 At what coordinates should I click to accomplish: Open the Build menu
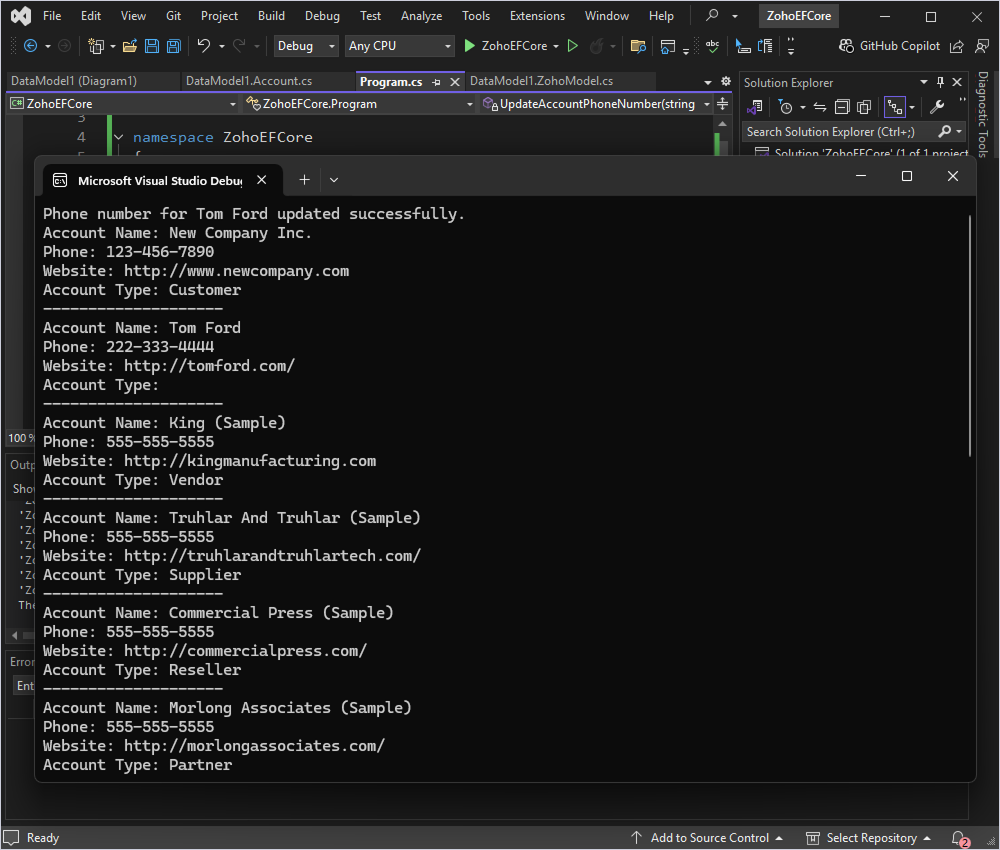click(x=271, y=16)
